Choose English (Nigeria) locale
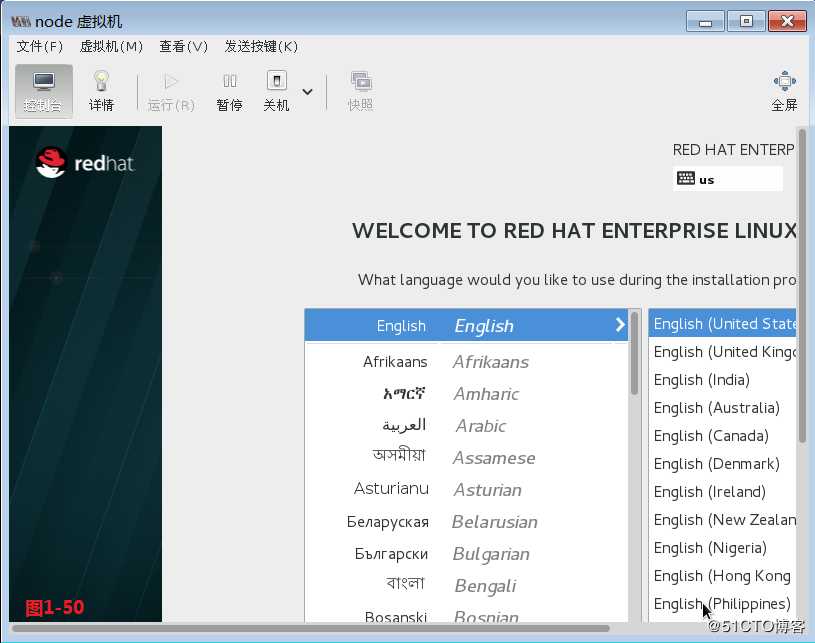Viewport: 815px width, 643px height. coord(722,548)
